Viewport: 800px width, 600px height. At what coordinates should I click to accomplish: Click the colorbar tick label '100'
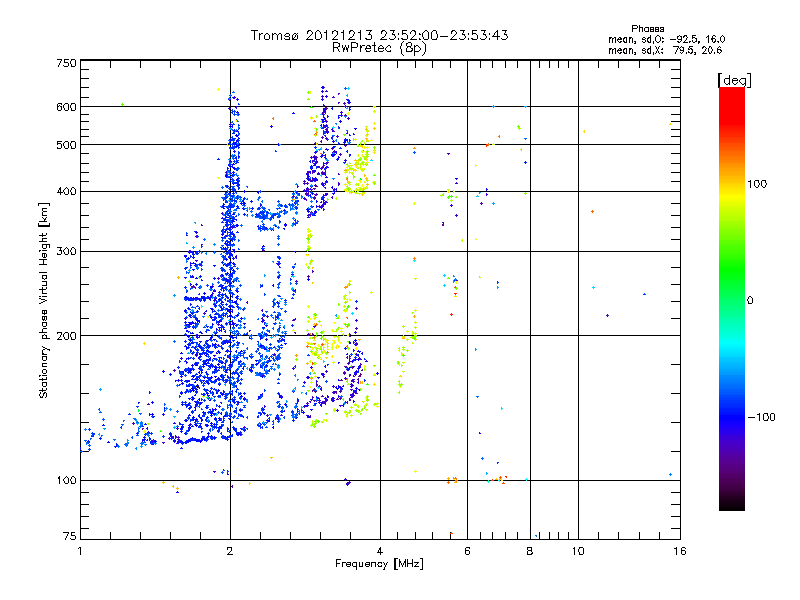757,184
